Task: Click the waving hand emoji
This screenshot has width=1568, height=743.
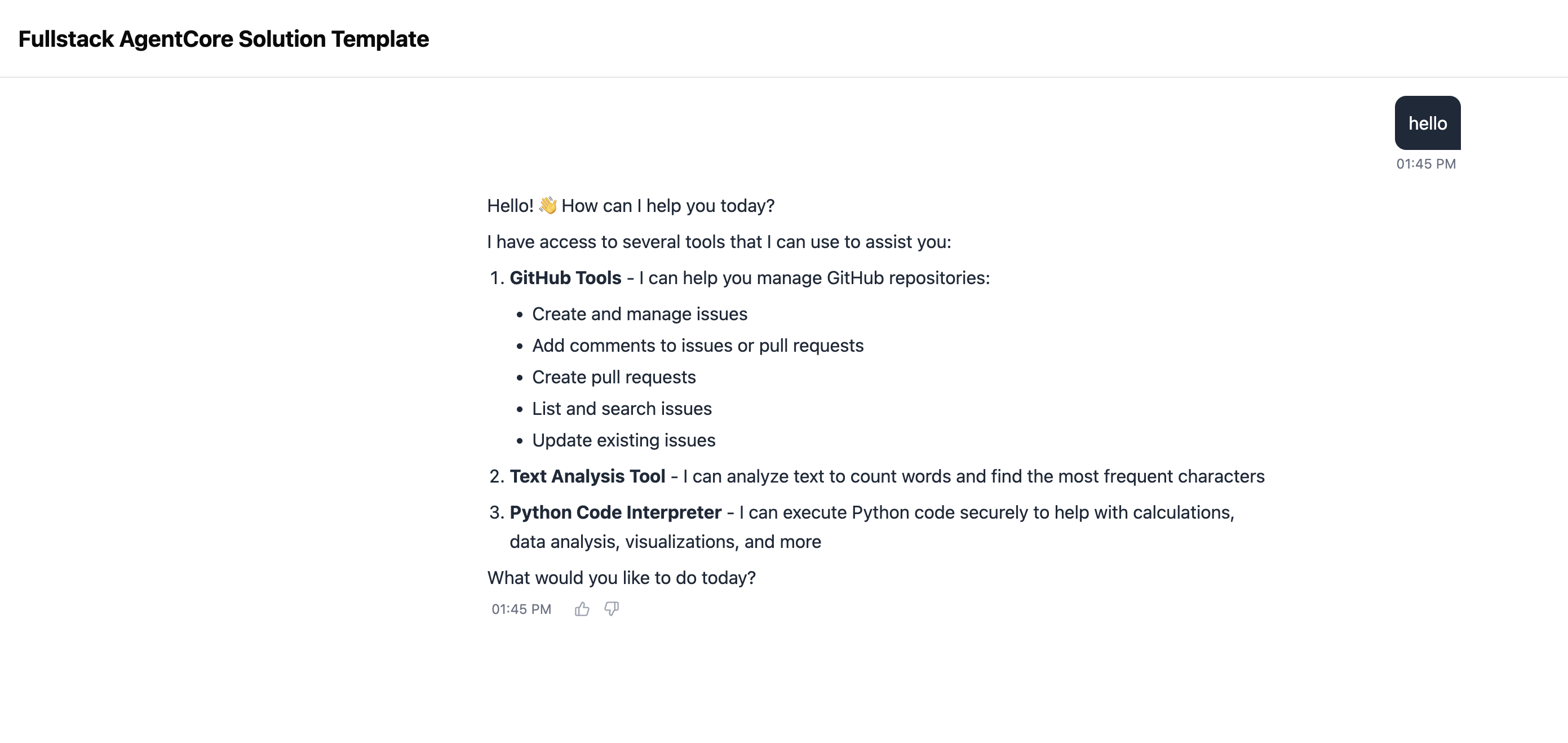Action: (548, 206)
